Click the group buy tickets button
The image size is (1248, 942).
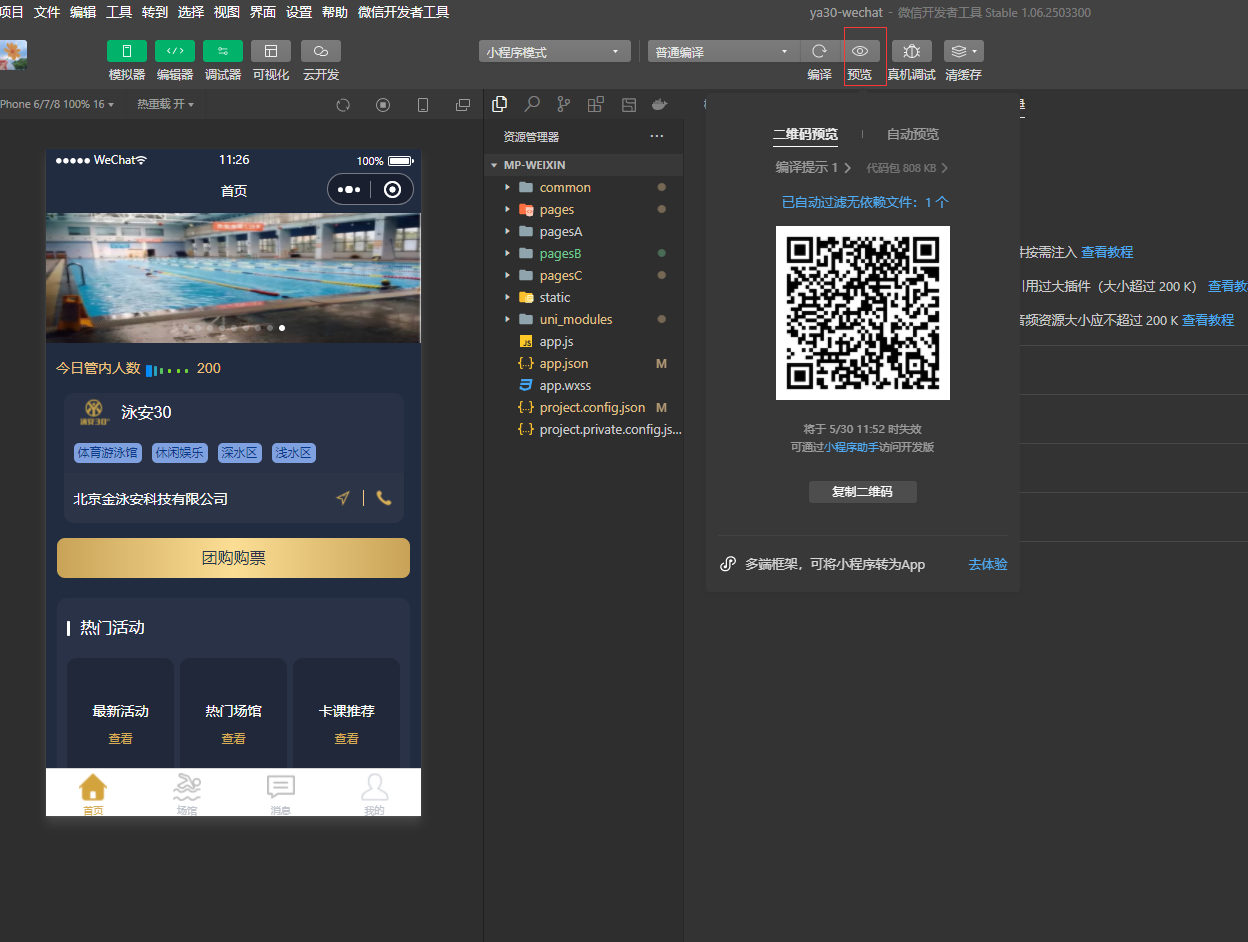pyautogui.click(x=233, y=558)
